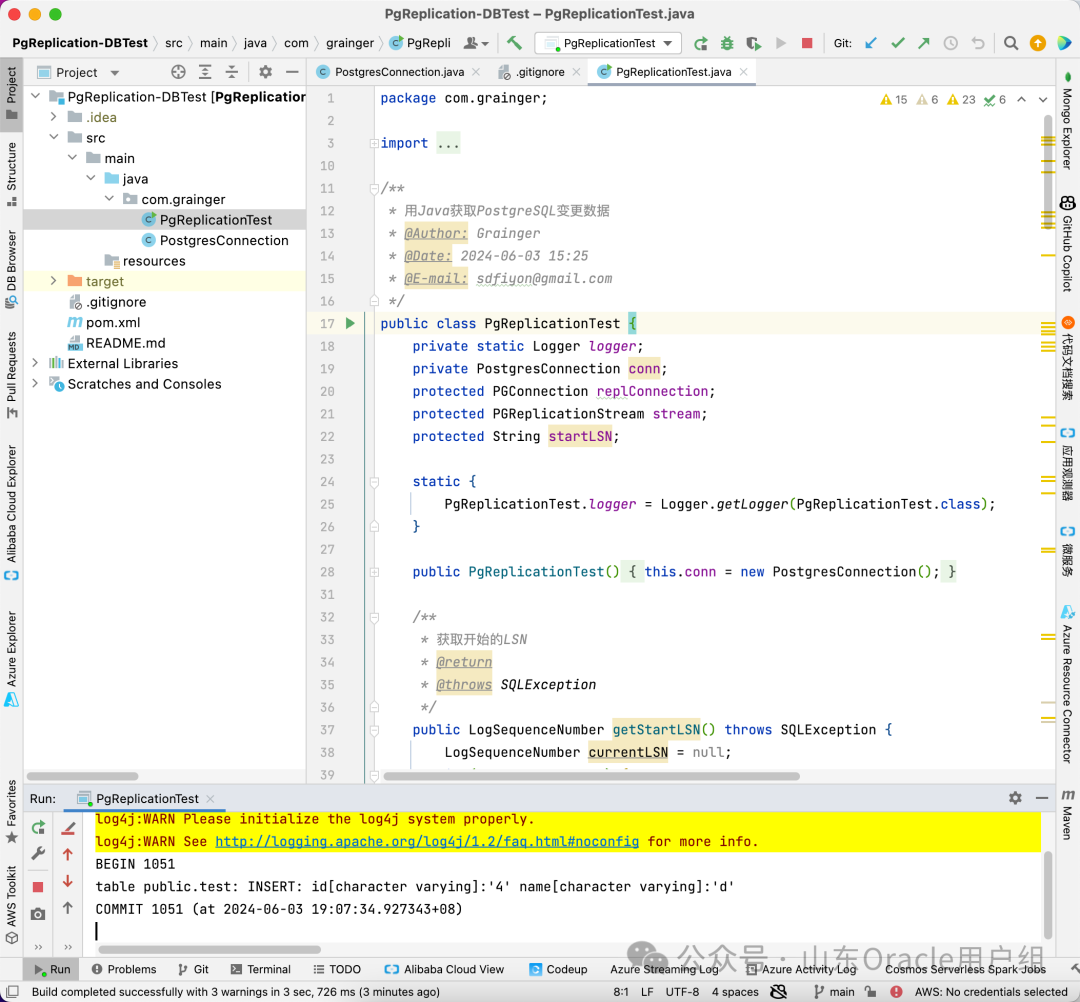Click the Run panel settings gear icon
Image resolution: width=1080 pixels, height=1002 pixels.
point(1015,798)
